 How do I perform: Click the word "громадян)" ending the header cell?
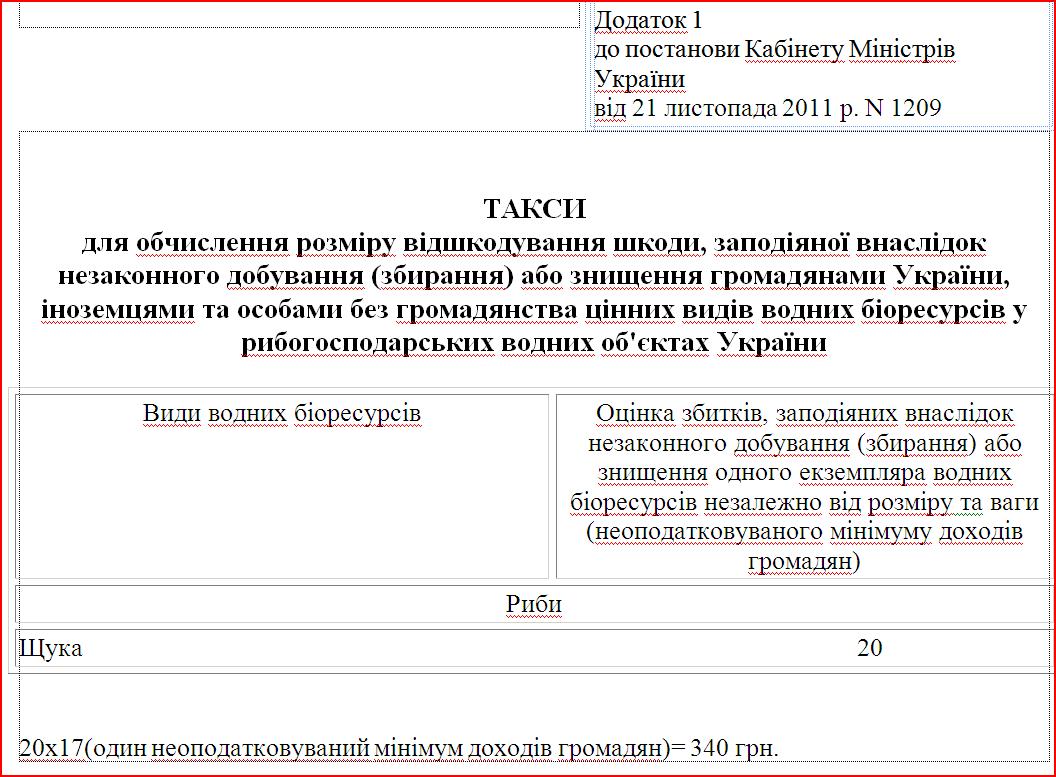[x=804, y=561]
